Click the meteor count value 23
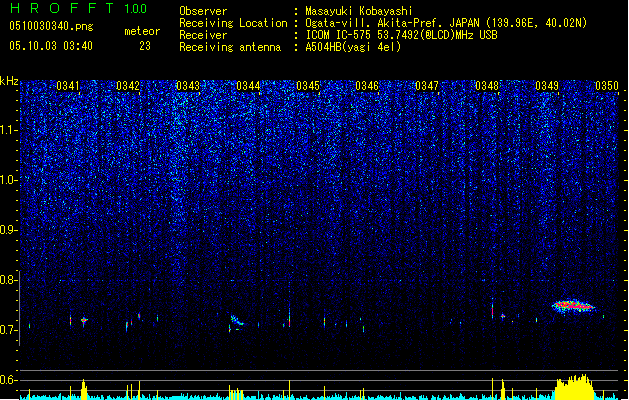 (x=145, y=46)
